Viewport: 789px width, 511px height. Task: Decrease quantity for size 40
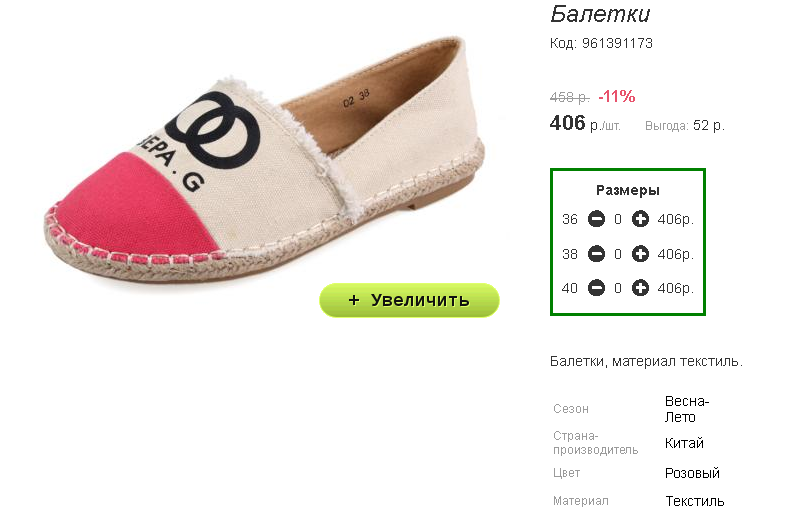point(596,288)
